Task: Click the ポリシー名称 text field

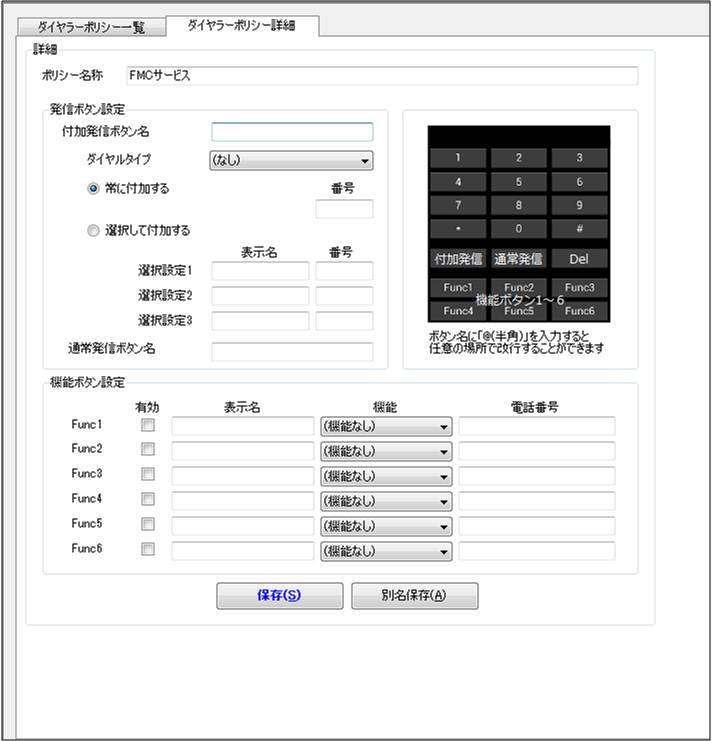Action: (381, 76)
